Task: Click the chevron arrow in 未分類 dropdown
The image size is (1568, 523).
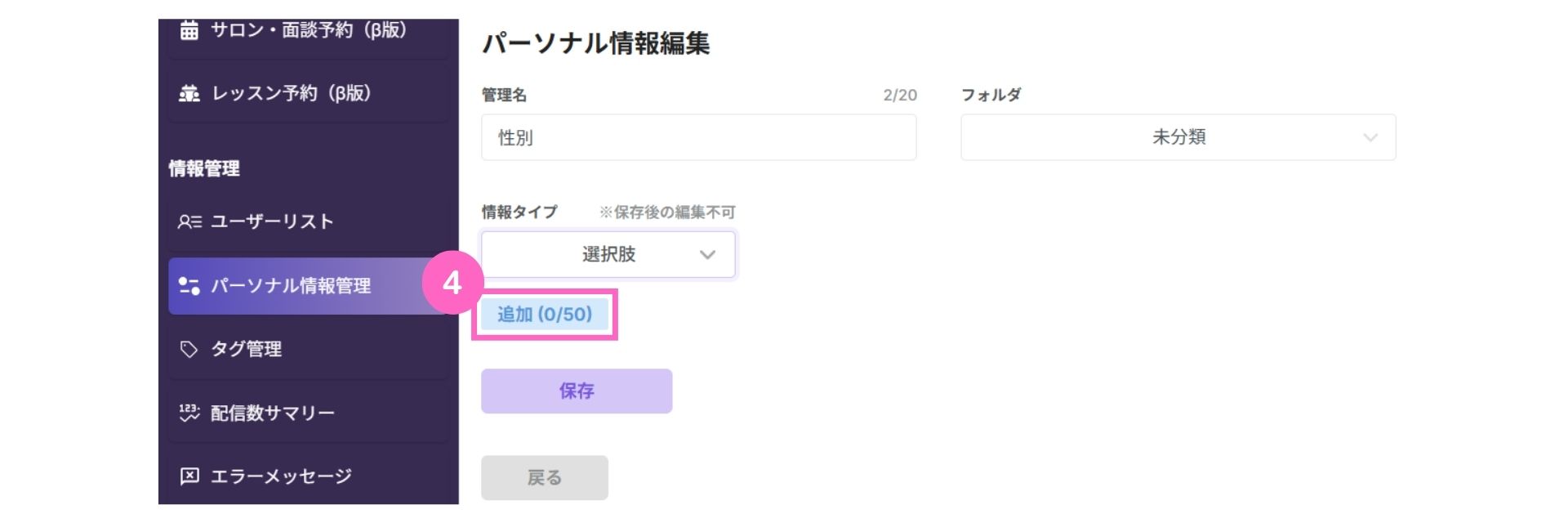Action: click(x=1370, y=137)
